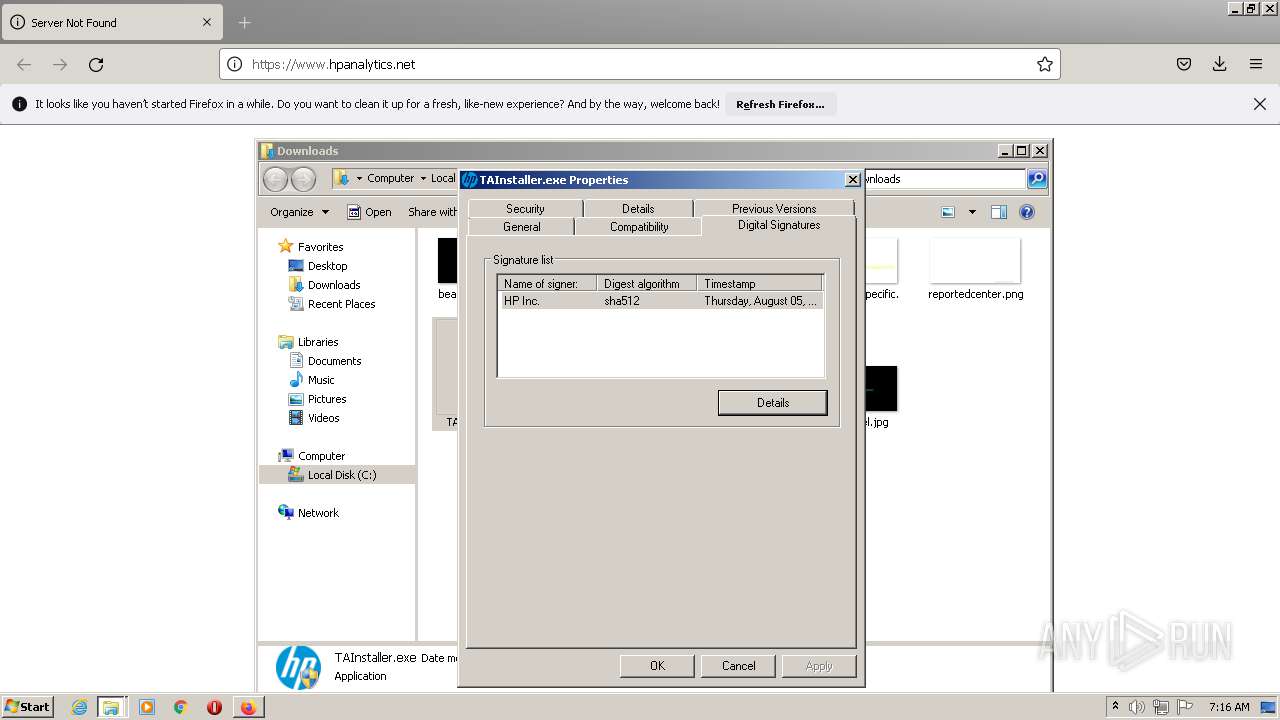Open a new Firefox tab

[245, 22]
